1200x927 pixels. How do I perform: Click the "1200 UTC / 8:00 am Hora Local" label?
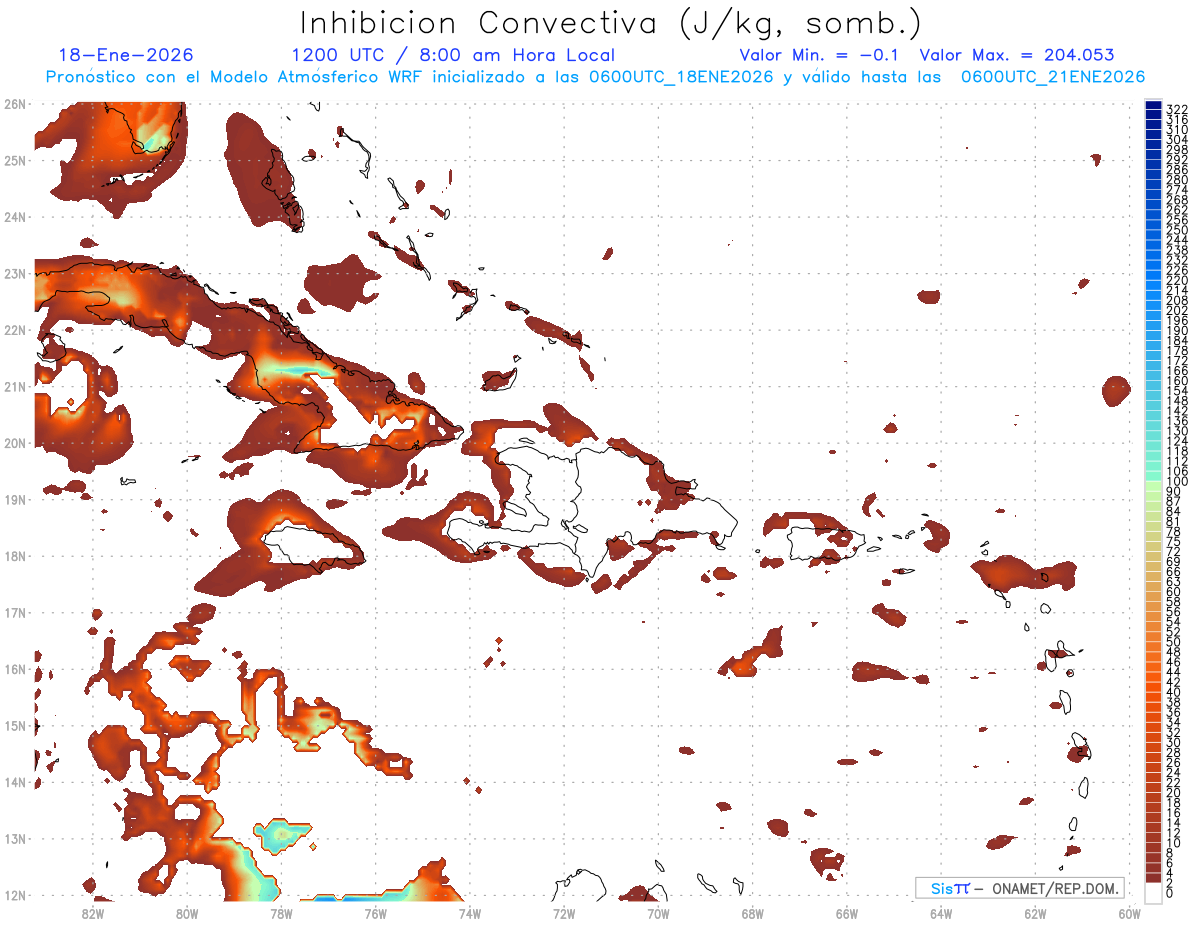point(453,55)
